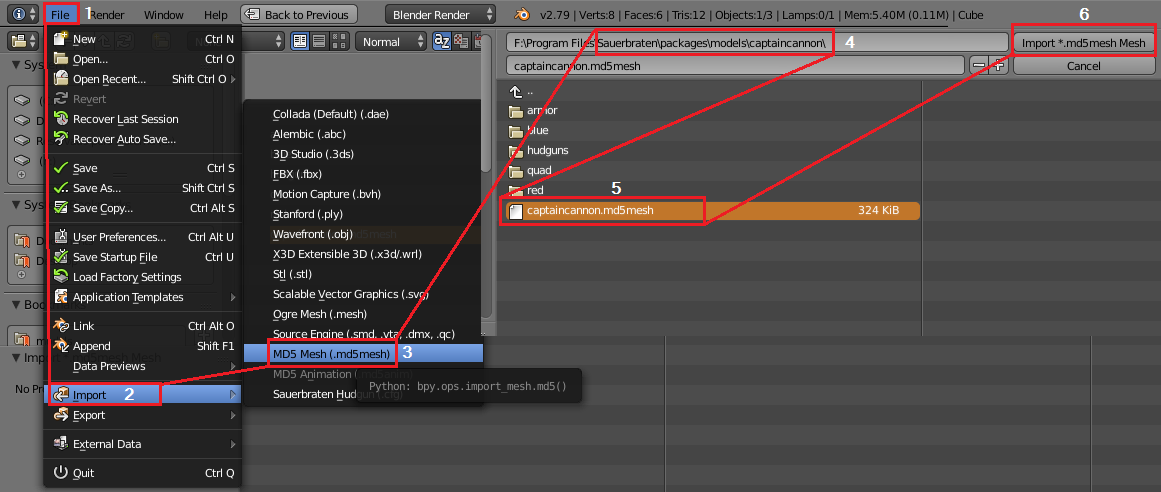Click the Cancel button

coord(1083,66)
